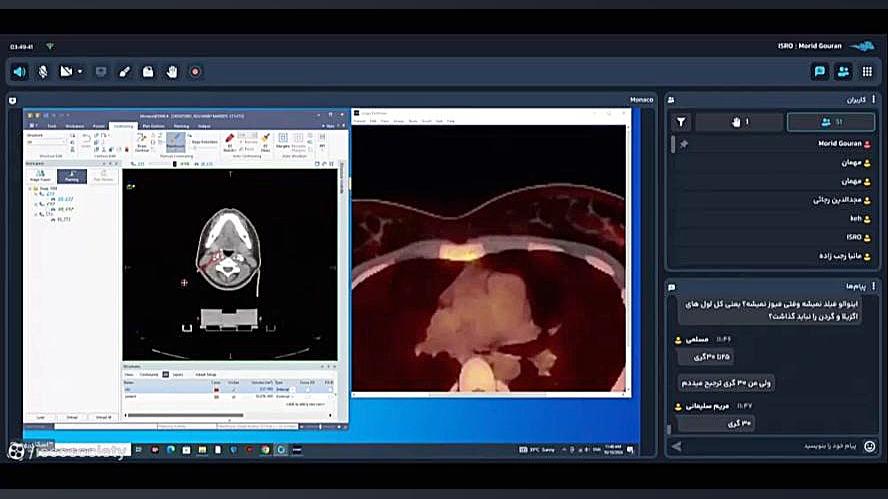Click the Load button at bottom of workspace
Screen dimensions: 888x499
[x=41, y=417]
